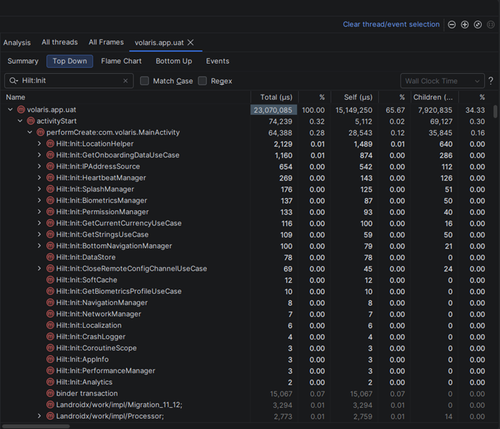This screenshot has height=429, width=500.
Task: Click the Clear thread/event selection link
Action: pos(391,24)
